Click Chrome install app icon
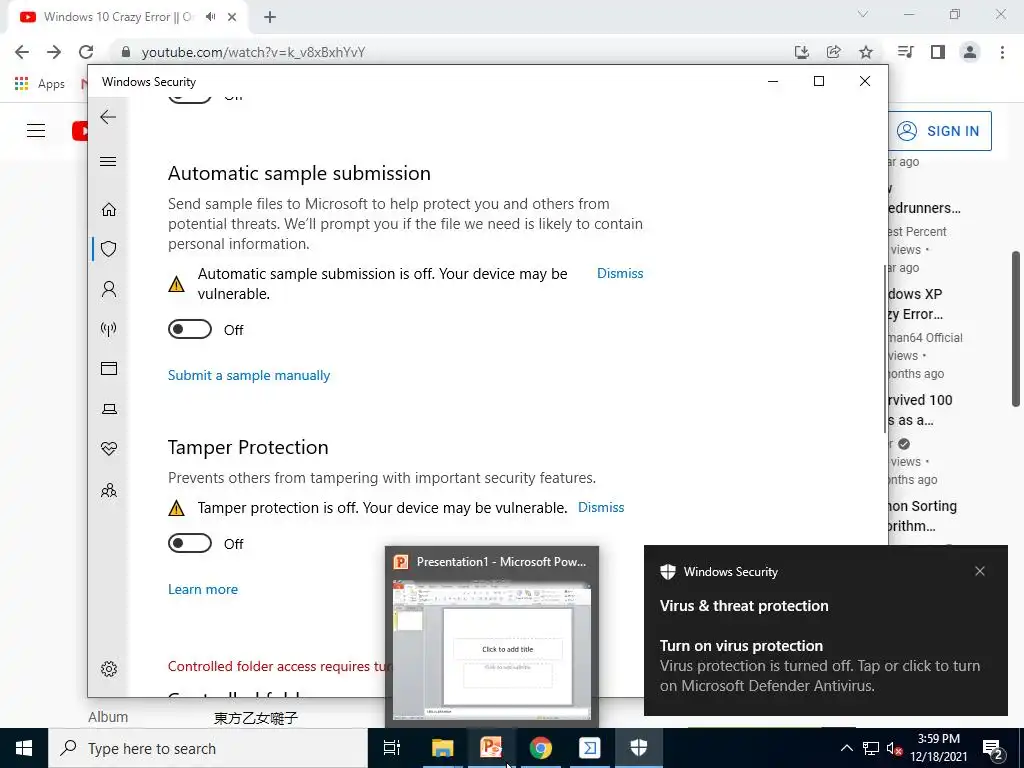The height and width of the screenshot is (768, 1024). (802, 52)
